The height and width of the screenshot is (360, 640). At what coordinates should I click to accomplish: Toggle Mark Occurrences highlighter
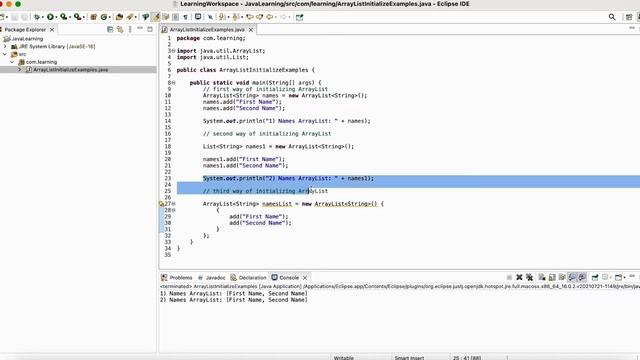(156, 17)
